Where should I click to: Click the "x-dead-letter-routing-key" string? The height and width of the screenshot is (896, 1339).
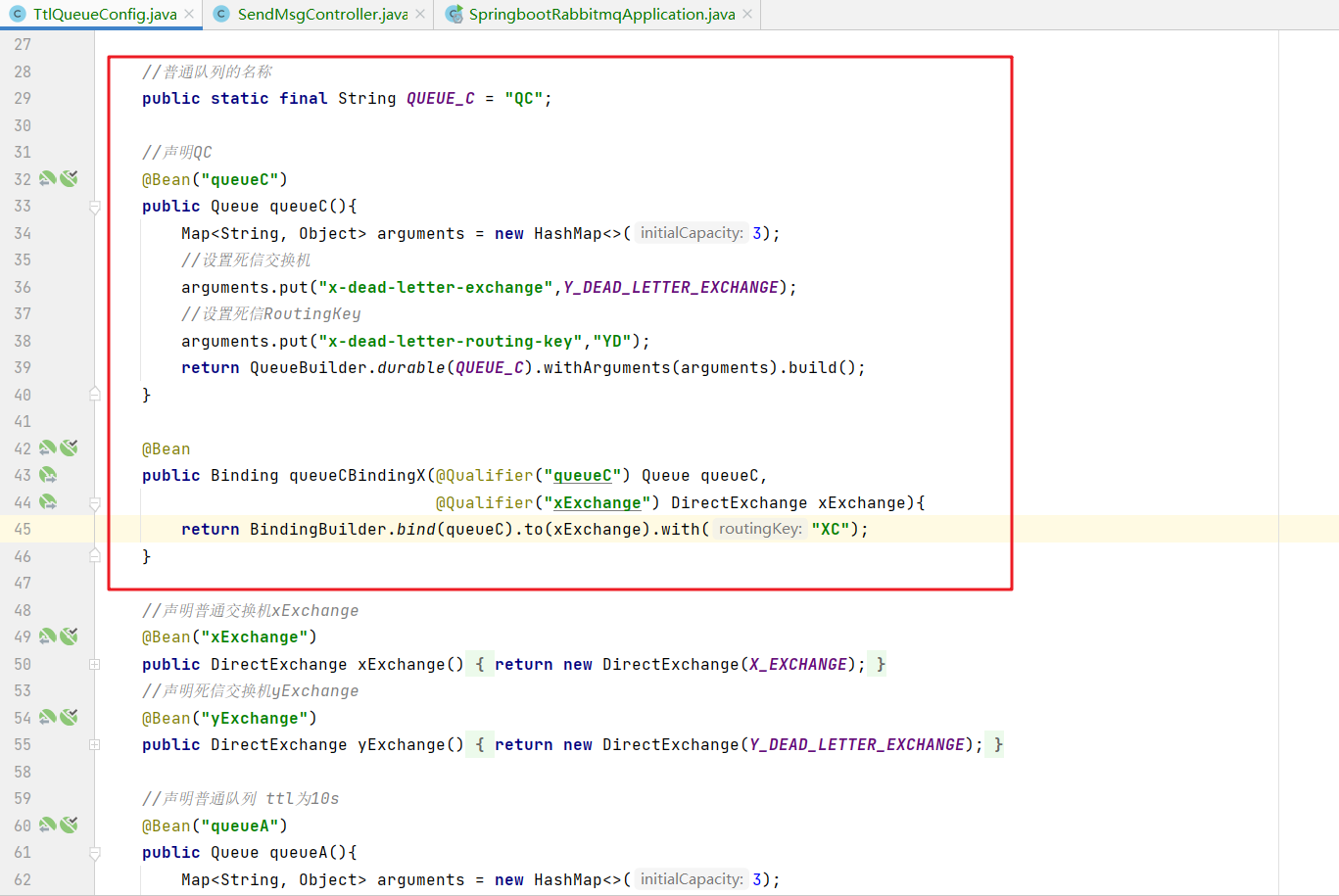(x=451, y=341)
